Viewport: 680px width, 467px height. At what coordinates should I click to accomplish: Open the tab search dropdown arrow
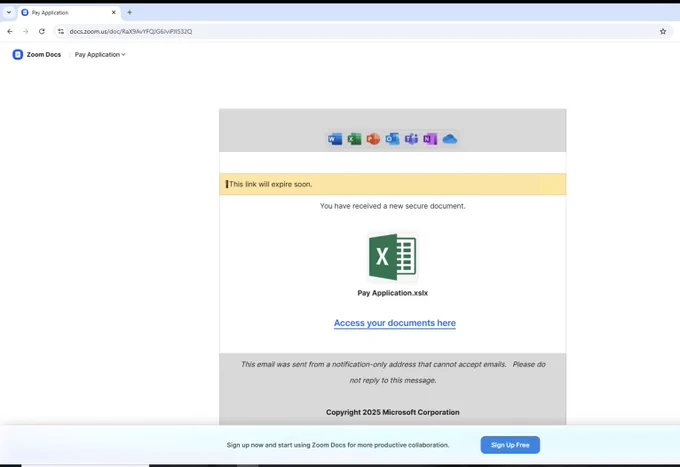coord(9,12)
